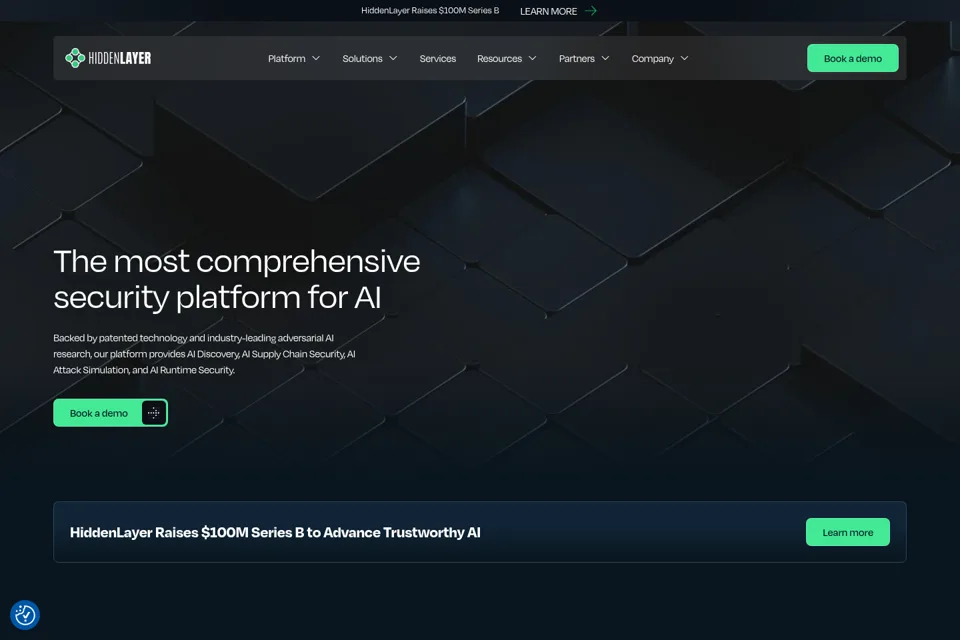960x640 pixels.
Task: Follow the LEARN MORE link in the top banner
Action: point(549,11)
